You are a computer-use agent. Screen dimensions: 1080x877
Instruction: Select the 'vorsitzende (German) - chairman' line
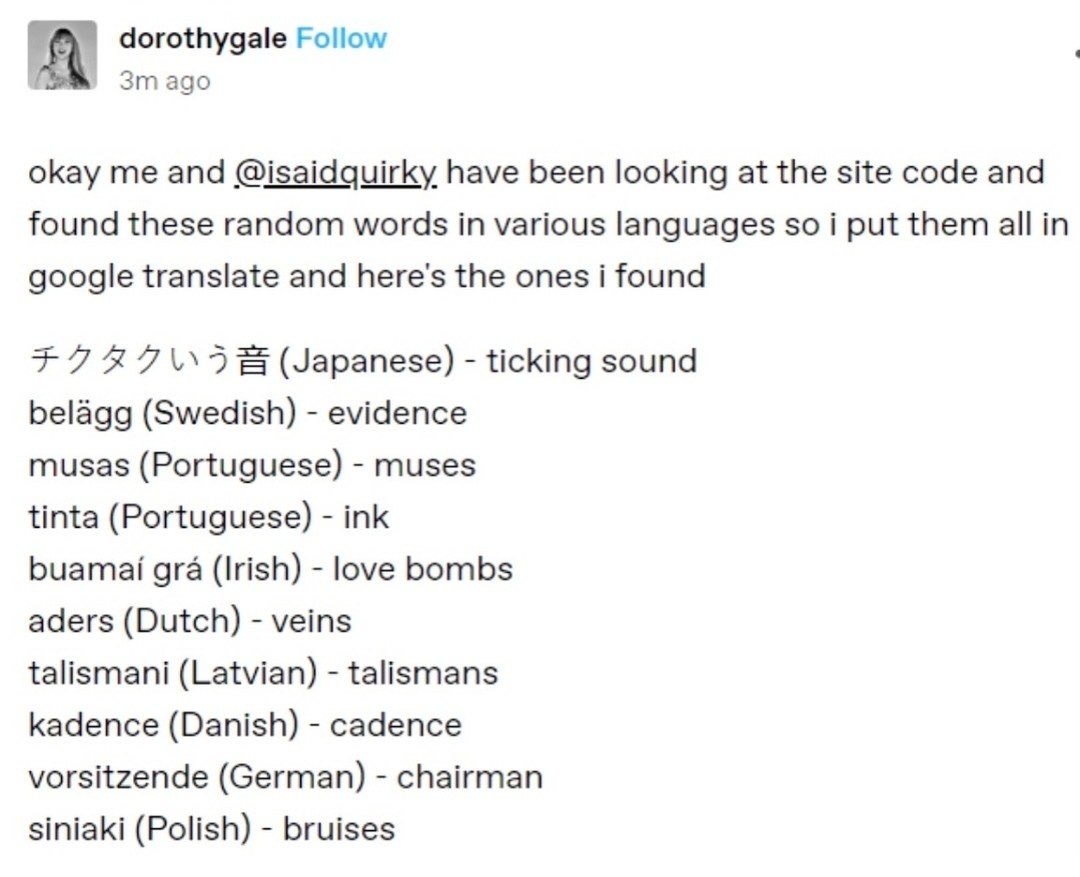click(285, 777)
